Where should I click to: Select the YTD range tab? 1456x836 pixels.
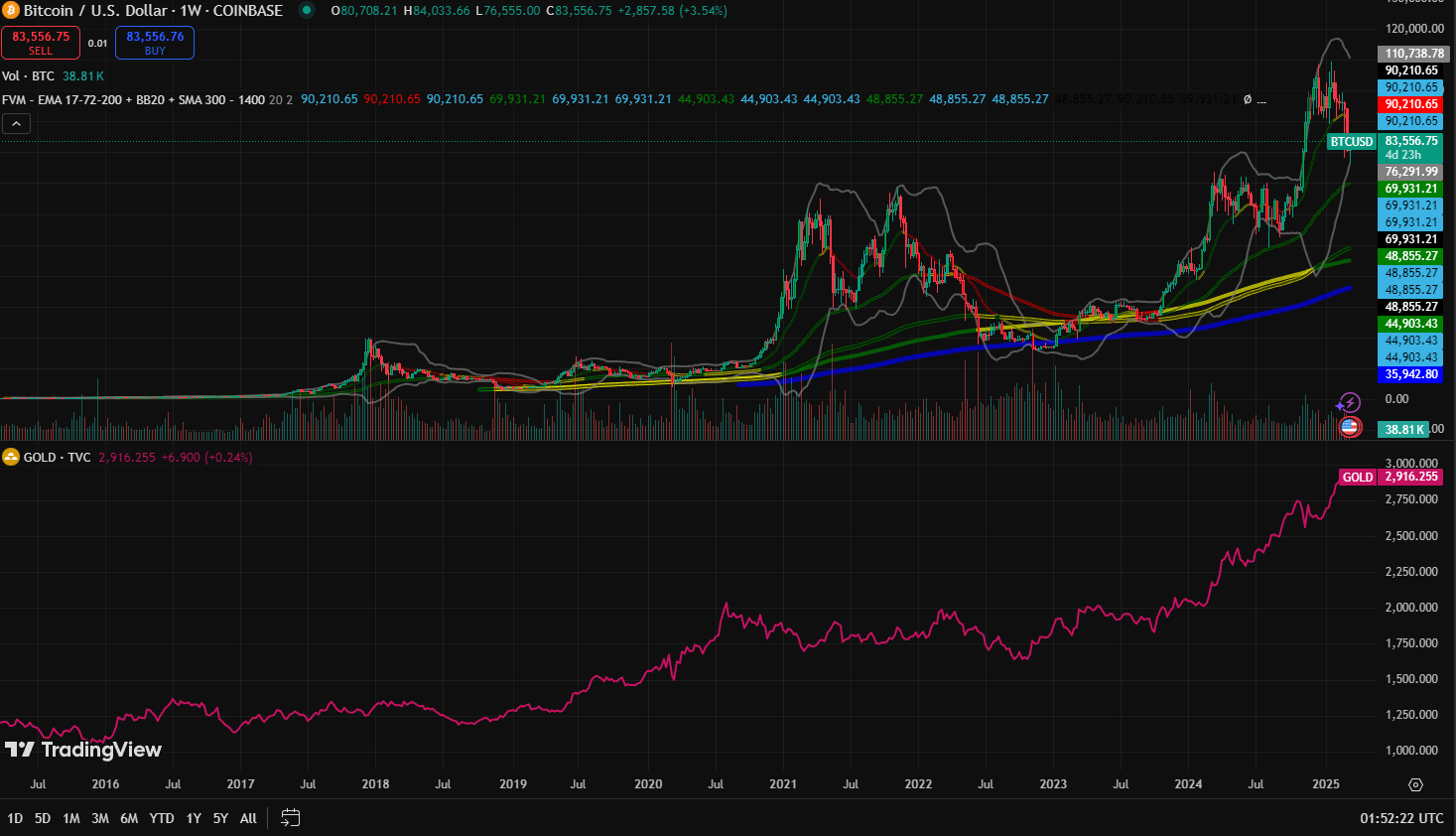pyautogui.click(x=162, y=818)
